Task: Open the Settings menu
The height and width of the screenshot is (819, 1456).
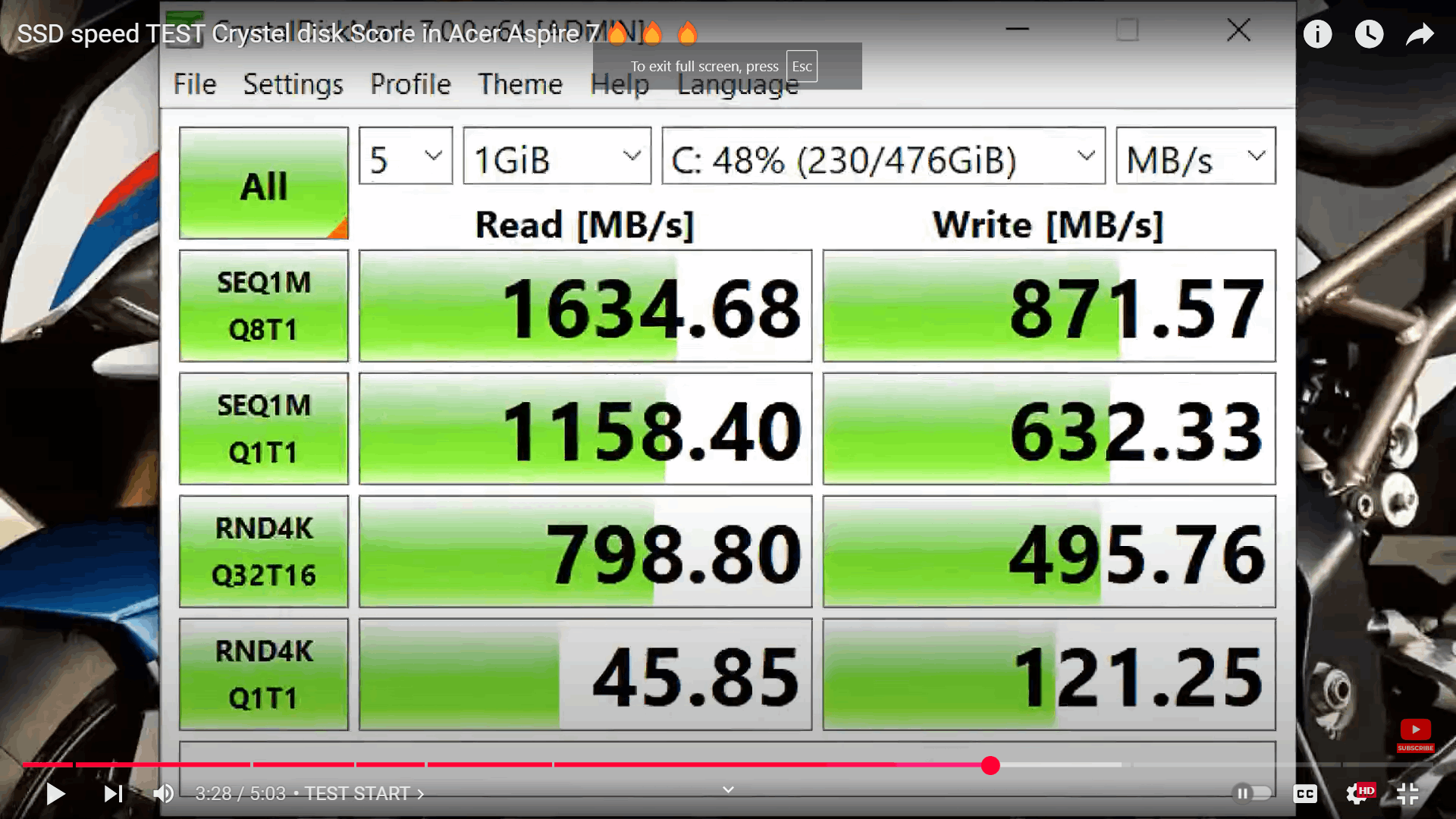Action: point(293,84)
